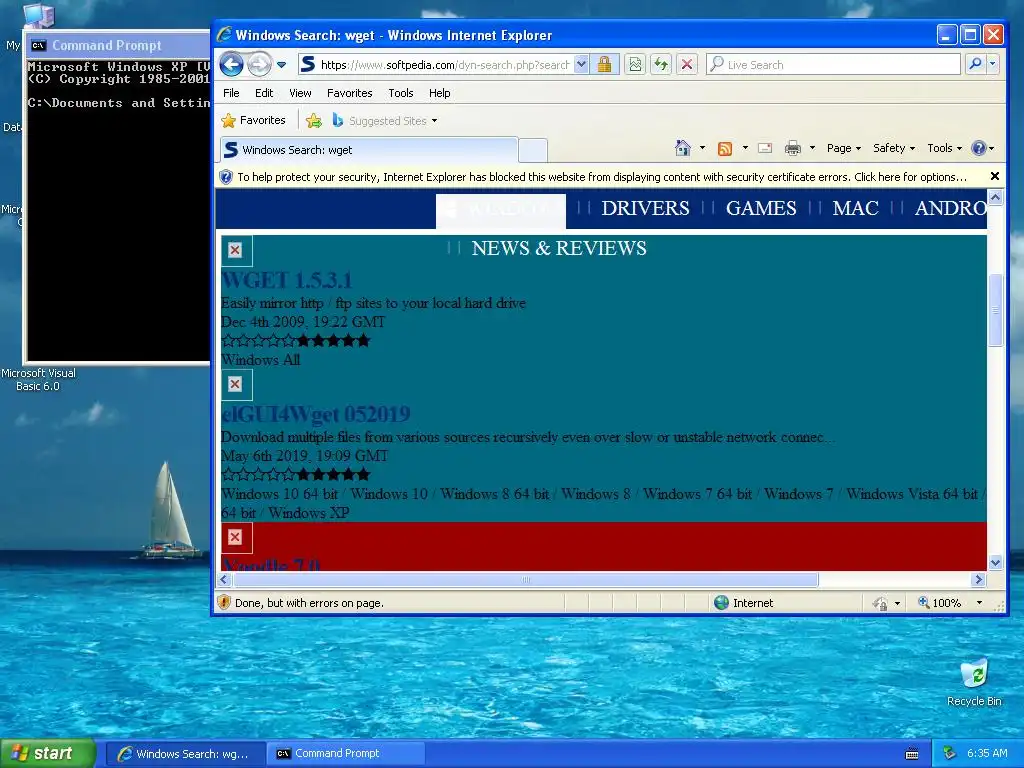Click the status bar error warning icon
This screenshot has height=768, width=1024.
224,602
